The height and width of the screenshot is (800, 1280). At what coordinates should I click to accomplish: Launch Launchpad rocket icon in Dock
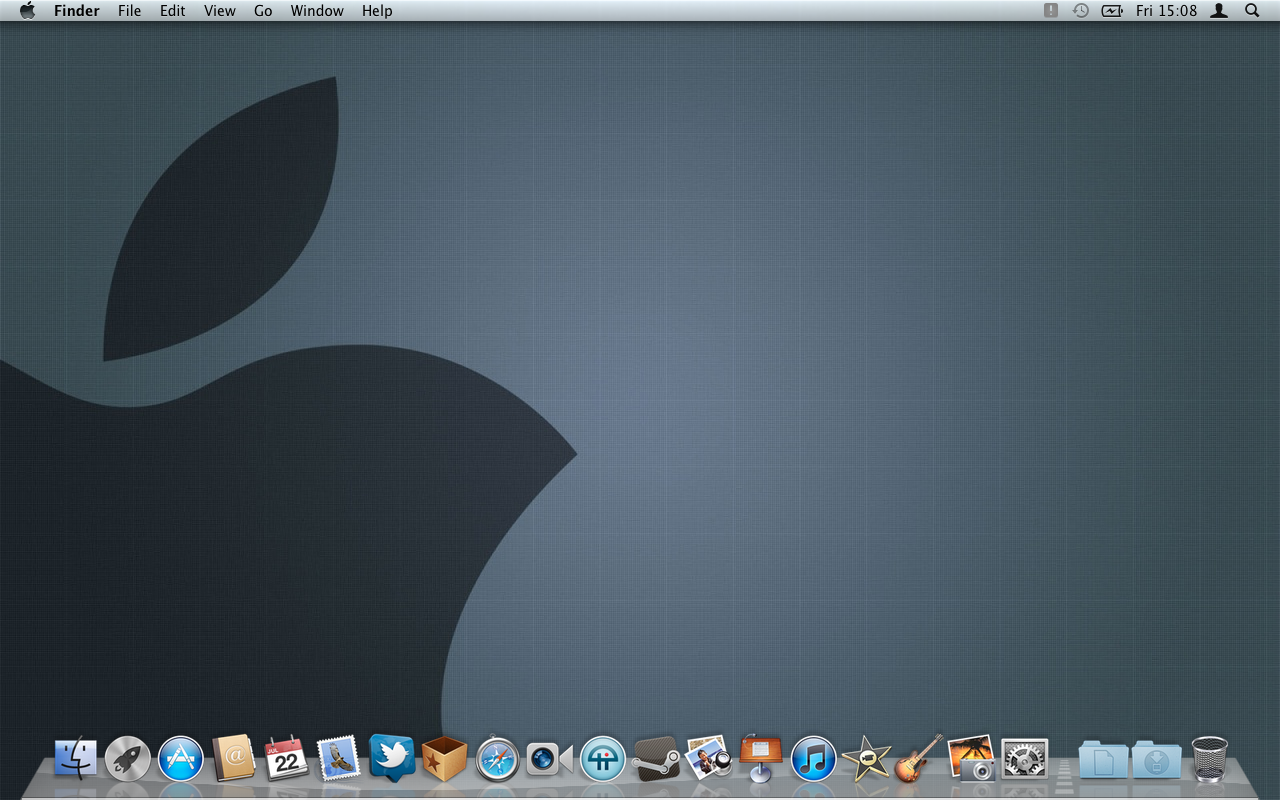(x=128, y=759)
